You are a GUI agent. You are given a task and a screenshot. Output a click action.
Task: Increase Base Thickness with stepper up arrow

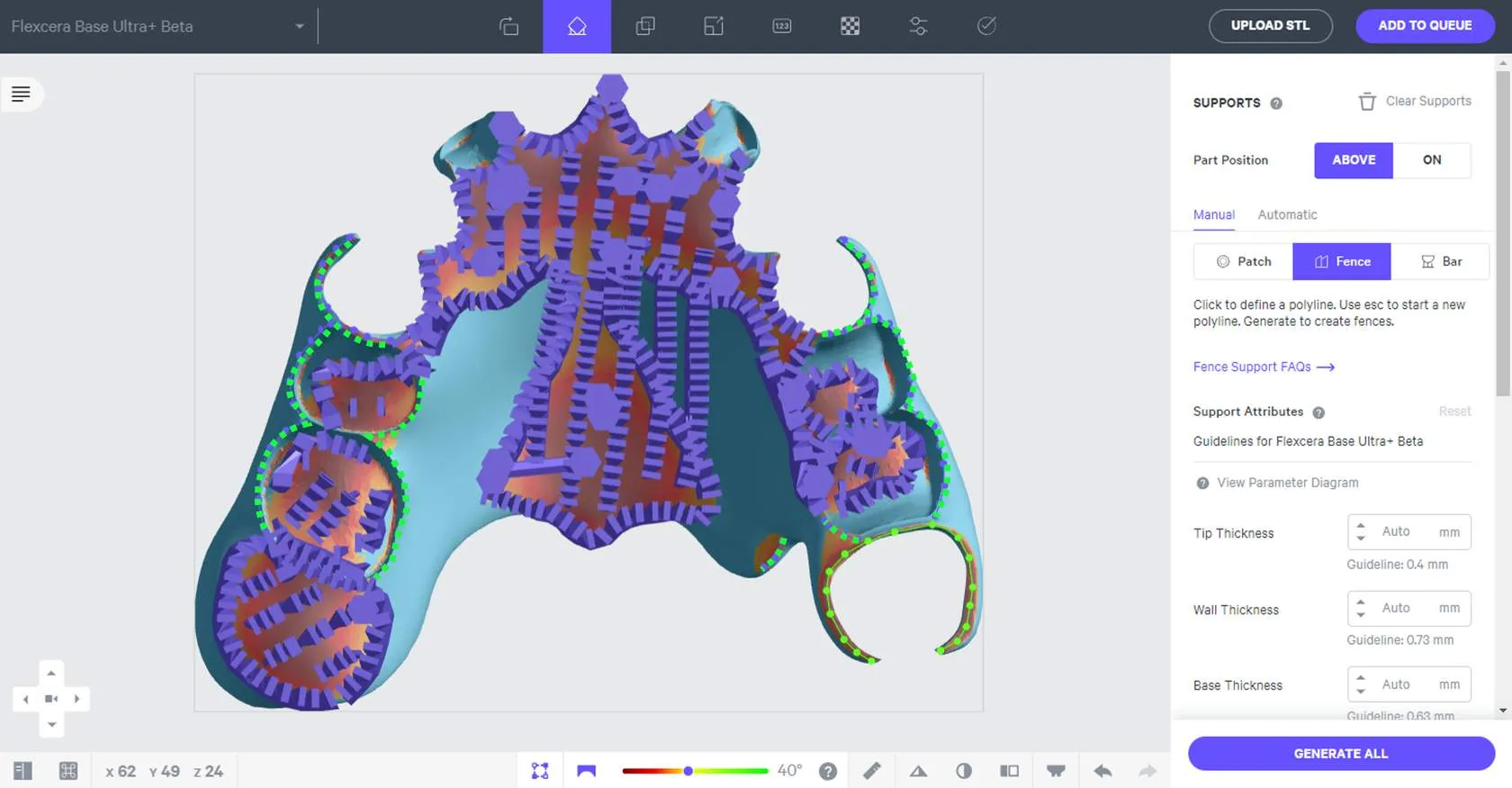pos(1361,678)
